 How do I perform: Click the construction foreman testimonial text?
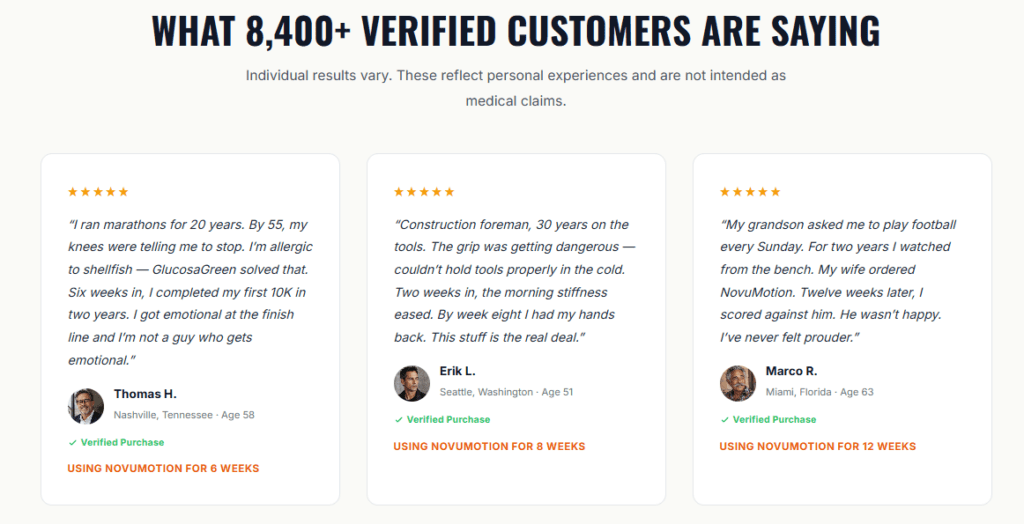click(514, 281)
